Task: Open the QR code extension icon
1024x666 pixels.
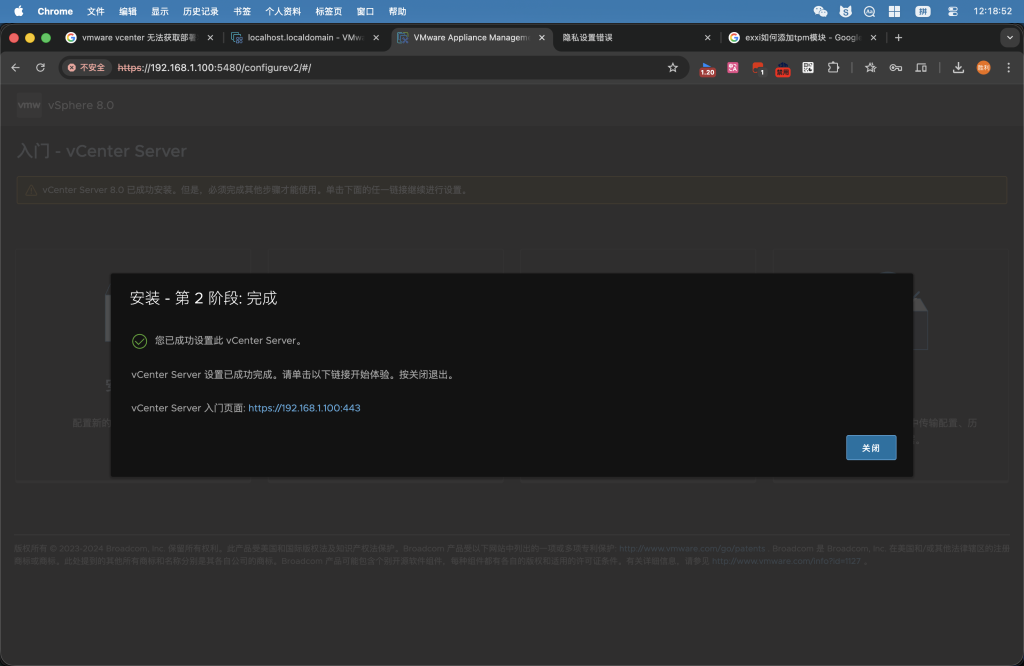Action: pos(808,68)
